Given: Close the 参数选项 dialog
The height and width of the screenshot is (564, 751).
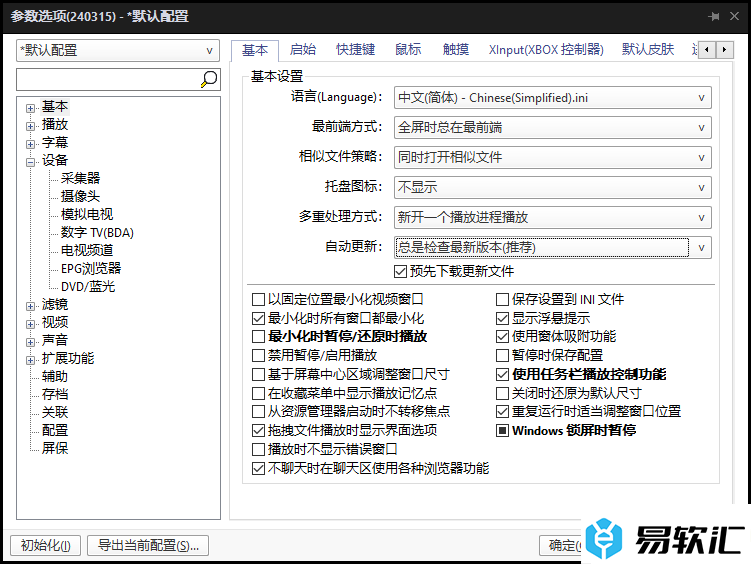Looking at the screenshot, I should click(734, 16).
